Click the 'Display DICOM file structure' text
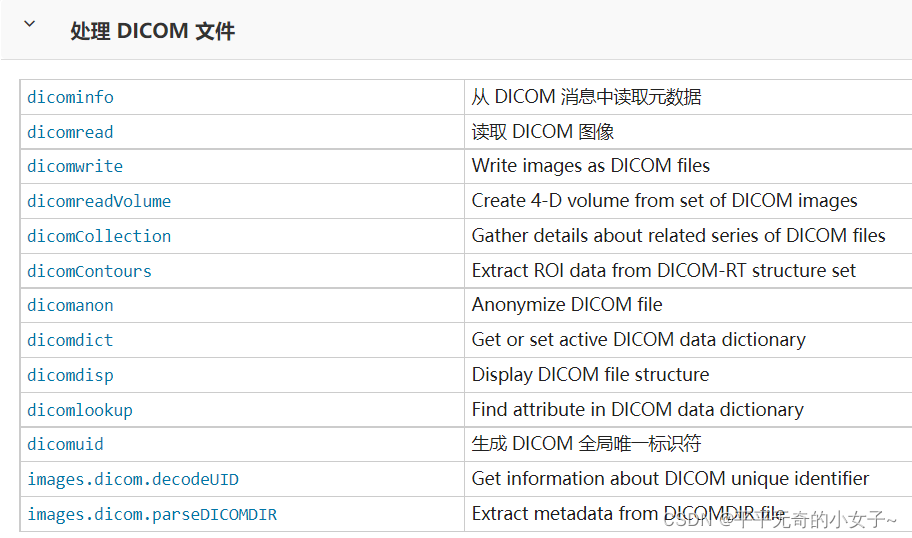The height and width of the screenshot is (538, 912). 590,375
